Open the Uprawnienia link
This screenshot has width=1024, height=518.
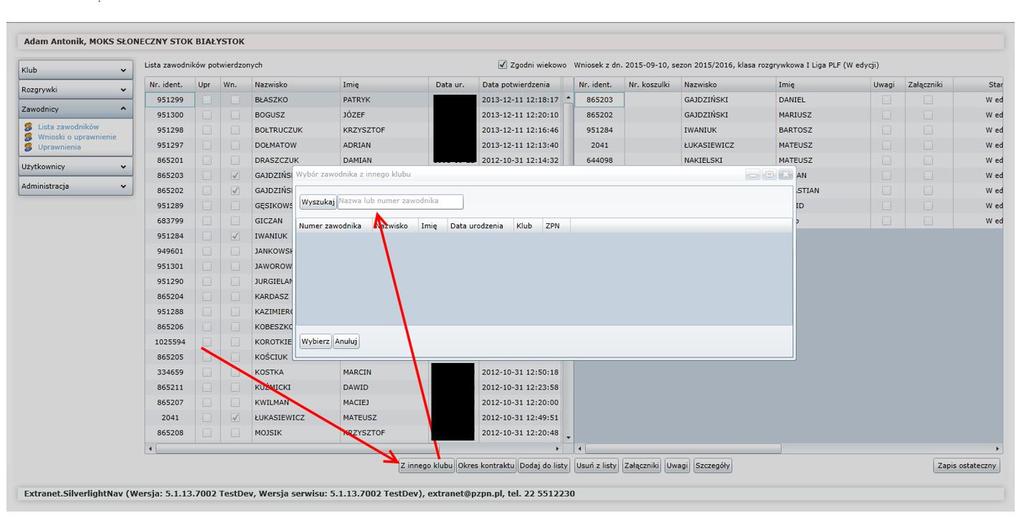click(x=59, y=147)
